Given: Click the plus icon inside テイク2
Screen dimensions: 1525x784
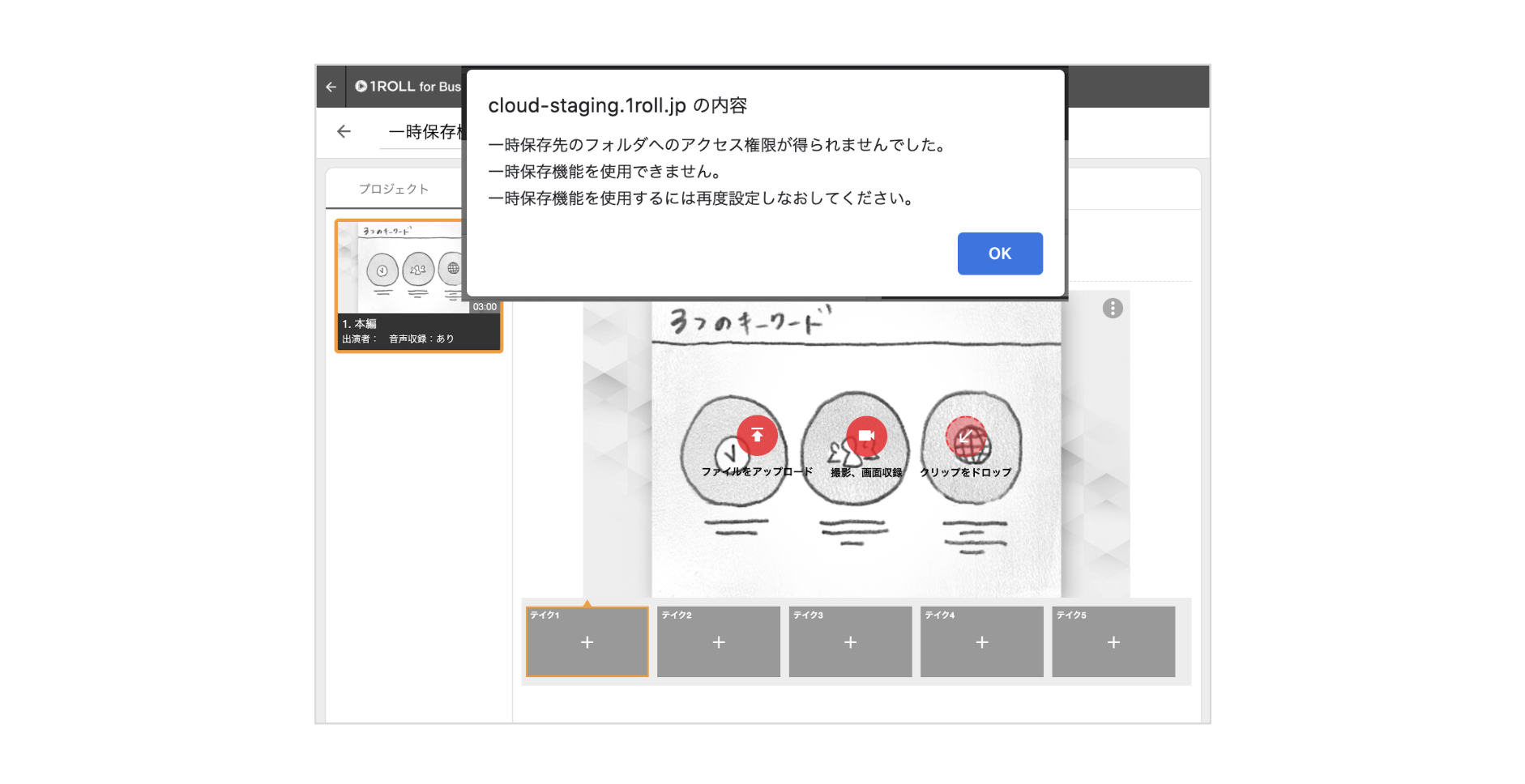Looking at the screenshot, I should [718, 642].
